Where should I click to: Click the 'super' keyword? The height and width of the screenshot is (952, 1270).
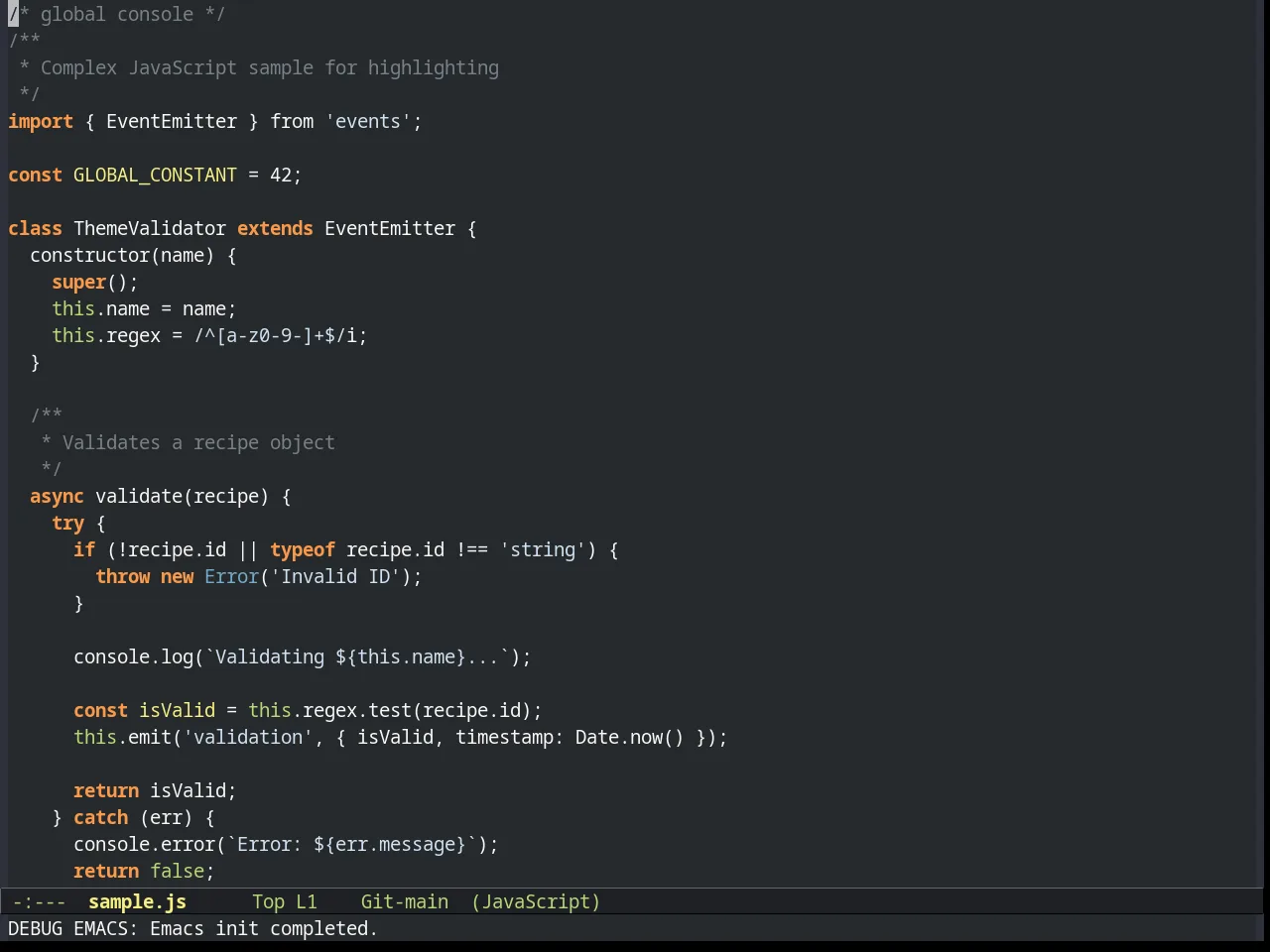(x=78, y=282)
